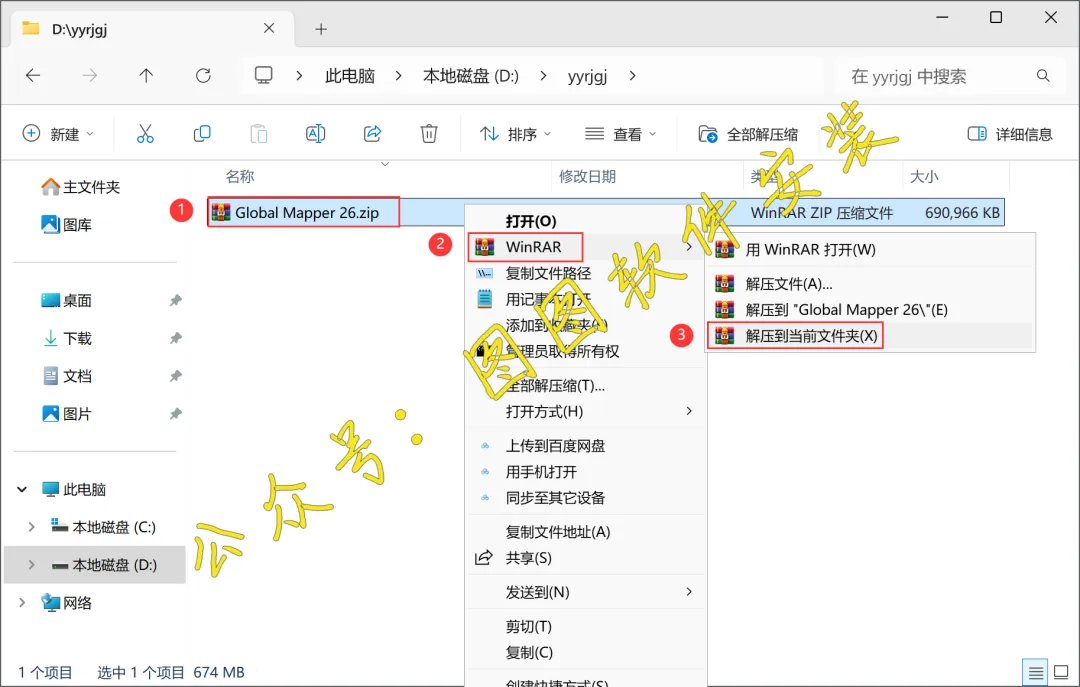
Task: Click the Copy icon in toolbar
Action: pos(202,134)
